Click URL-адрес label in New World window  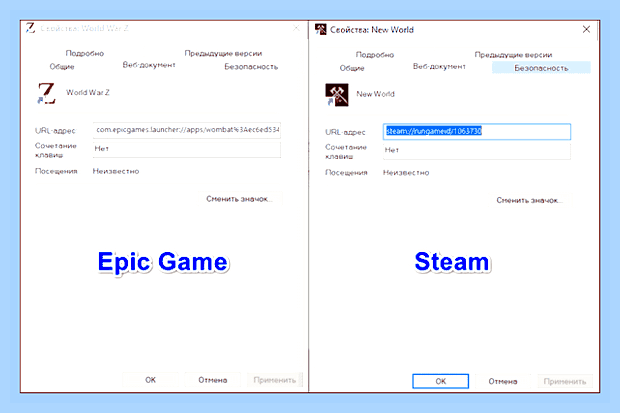pyautogui.click(x=345, y=132)
